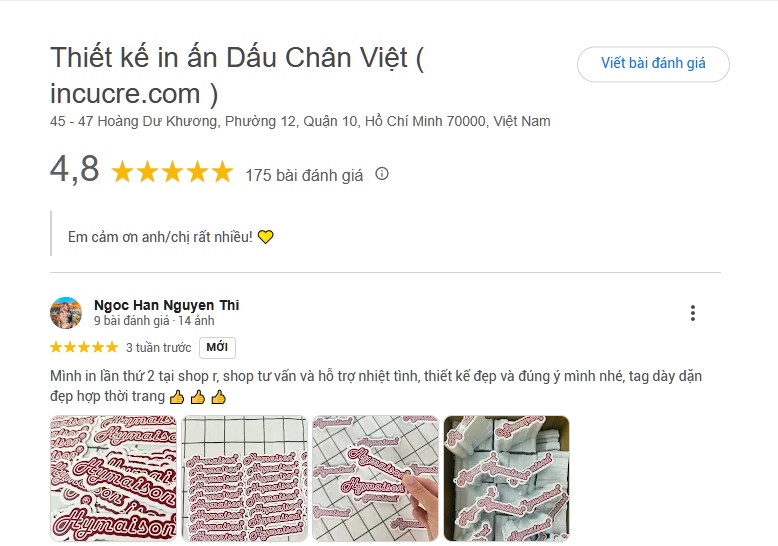This screenshot has width=778, height=546.
Task: Click the 3 tuần trước timestamp
Action: pyautogui.click(x=159, y=347)
